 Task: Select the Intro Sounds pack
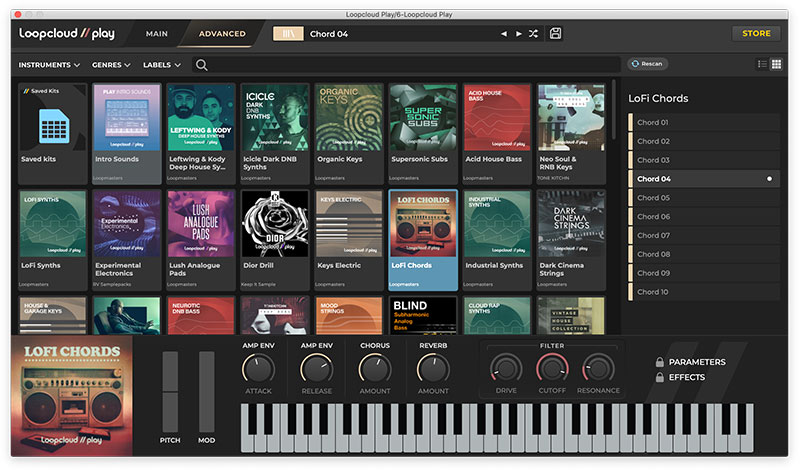127,133
